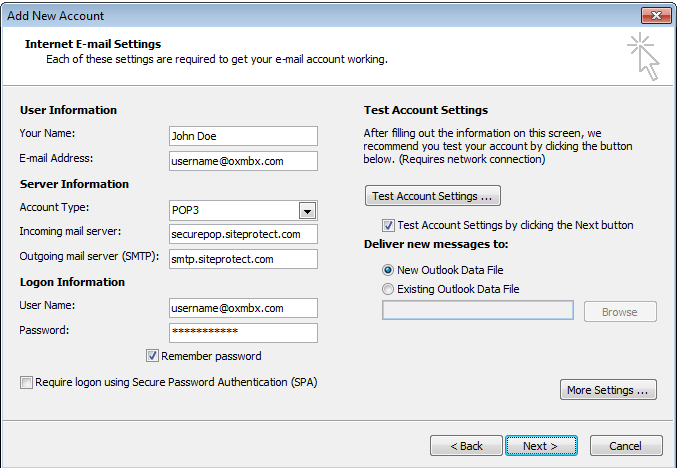The height and width of the screenshot is (468, 677).
Task: Focus the E-mail Address field
Action: (x=243, y=161)
